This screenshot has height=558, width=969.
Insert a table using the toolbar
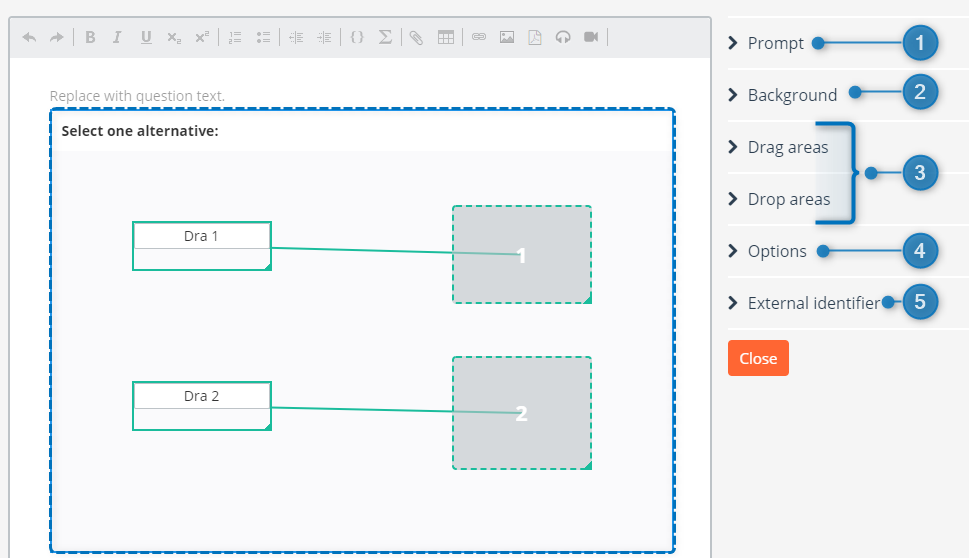(446, 37)
